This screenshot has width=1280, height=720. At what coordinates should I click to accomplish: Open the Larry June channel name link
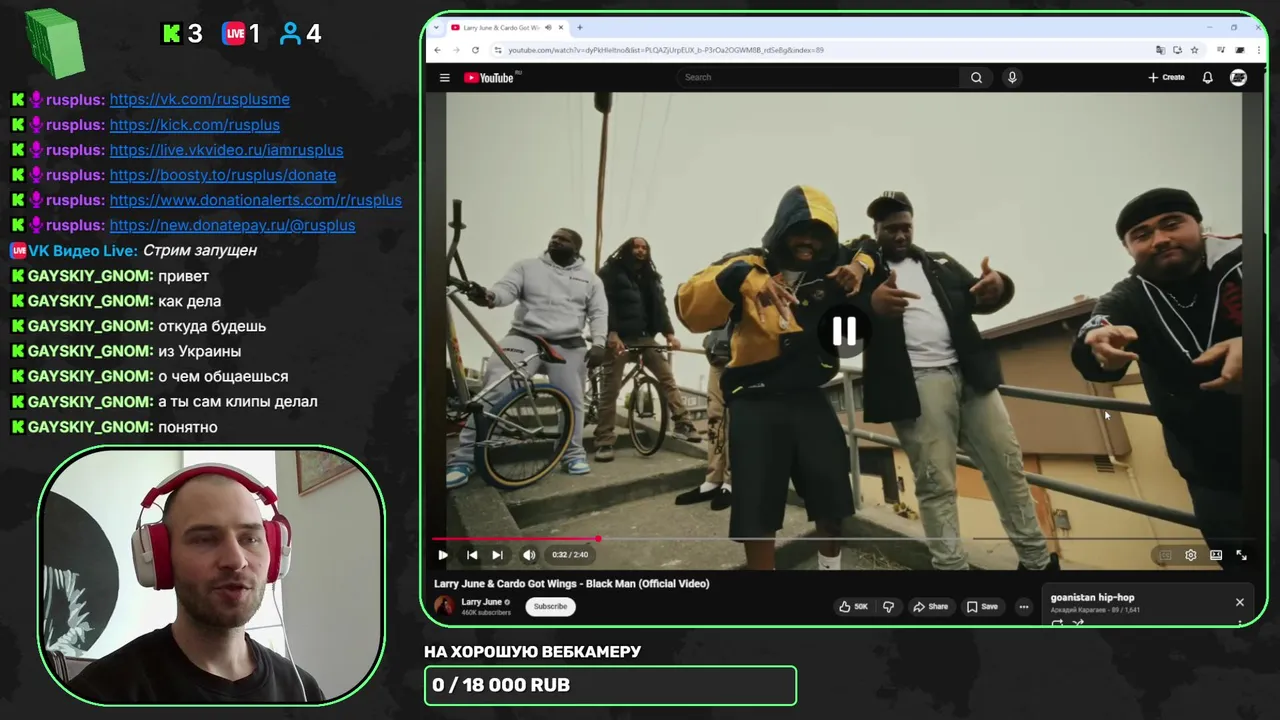pos(481,602)
